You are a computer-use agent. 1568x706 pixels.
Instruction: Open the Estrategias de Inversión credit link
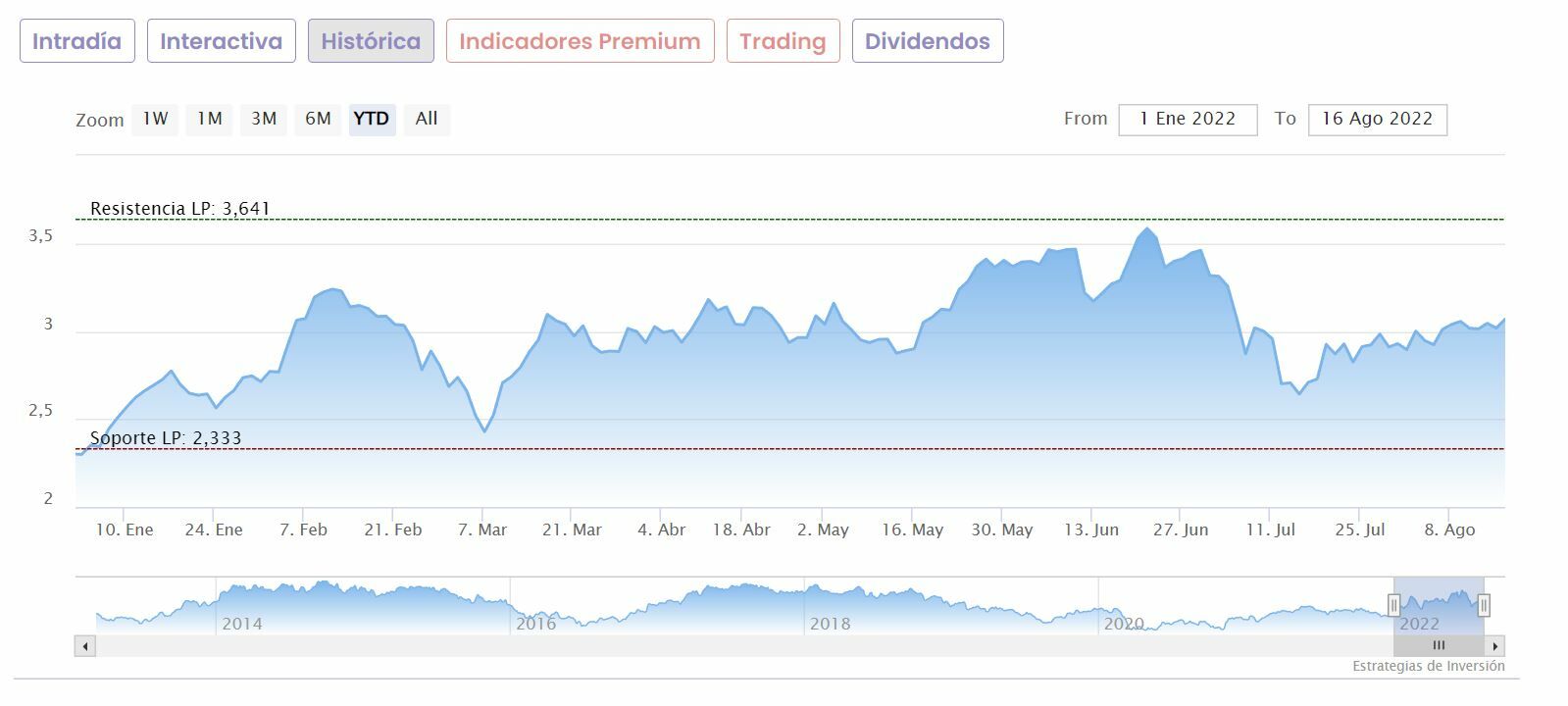pyautogui.click(x=1428, y=667)
